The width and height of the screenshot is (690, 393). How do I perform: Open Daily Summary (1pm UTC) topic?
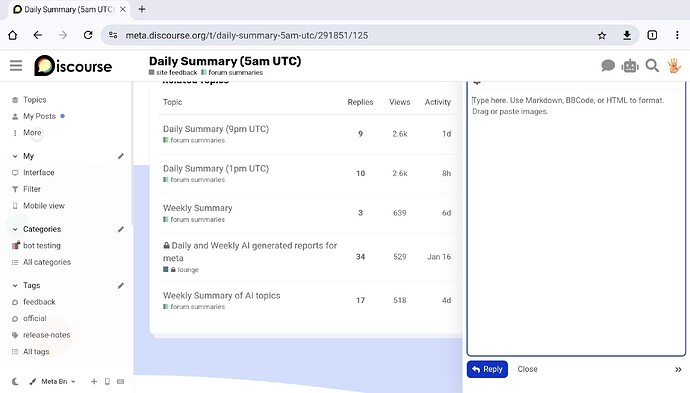[216, 169]
